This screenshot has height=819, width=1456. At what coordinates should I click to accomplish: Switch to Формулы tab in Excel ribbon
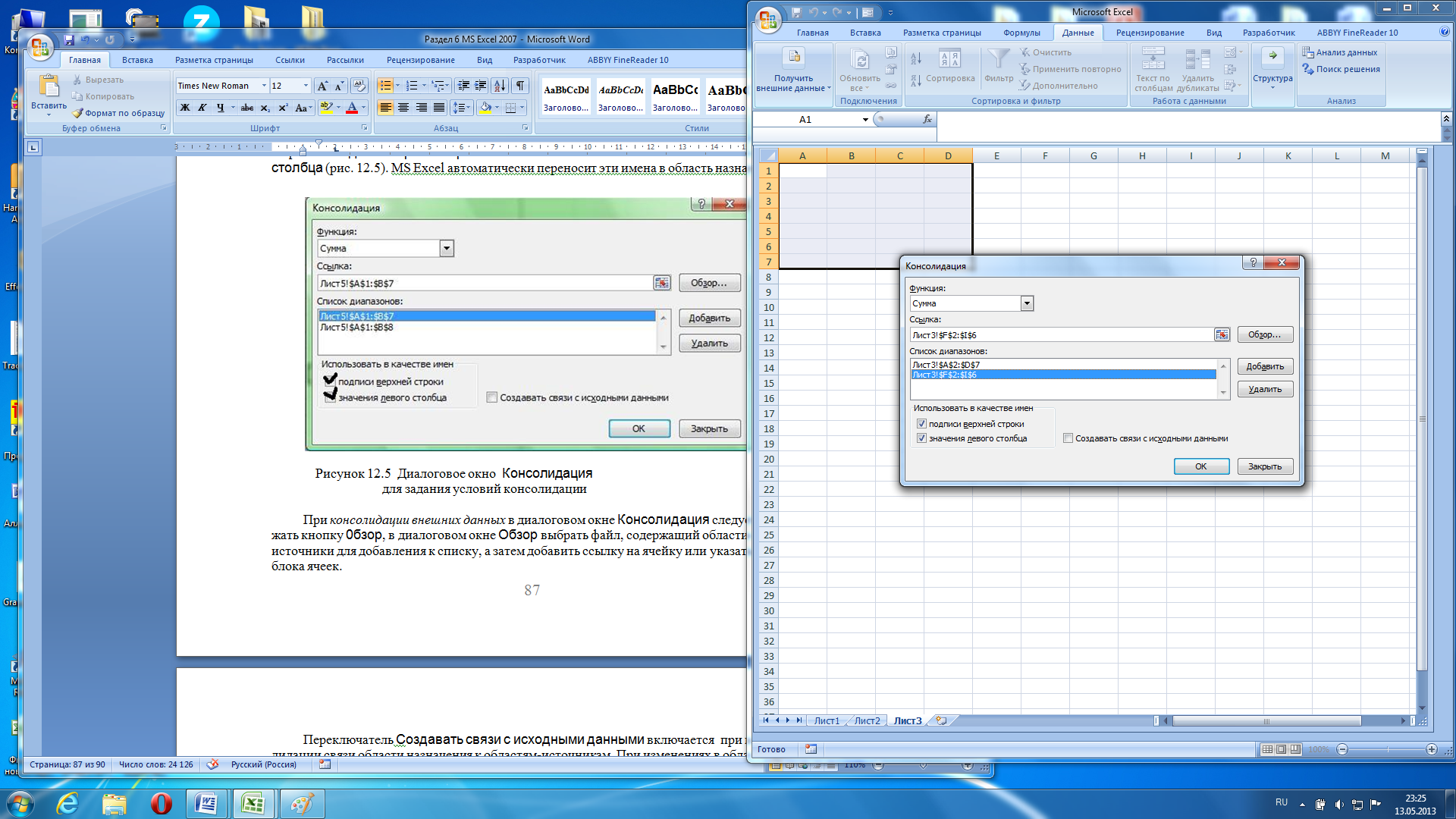[1021, 33]
